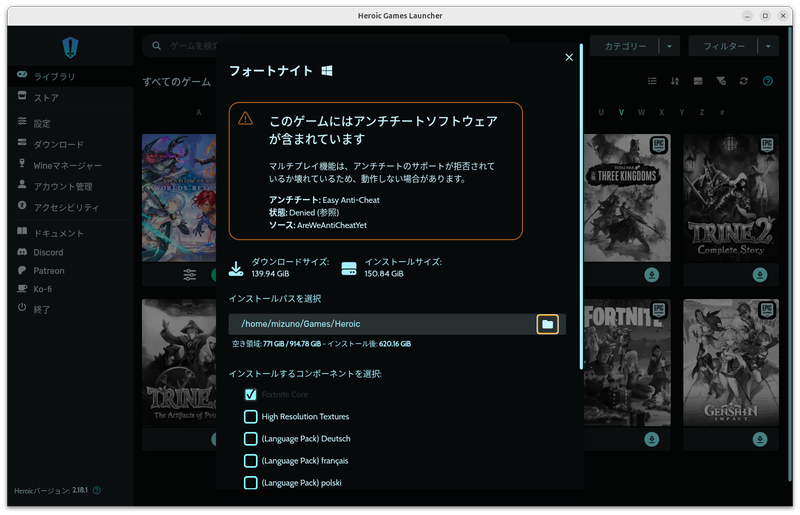Open the Ko-fi link in the sidebar
This screenshot has width=800, height=515.
(70, 289)
